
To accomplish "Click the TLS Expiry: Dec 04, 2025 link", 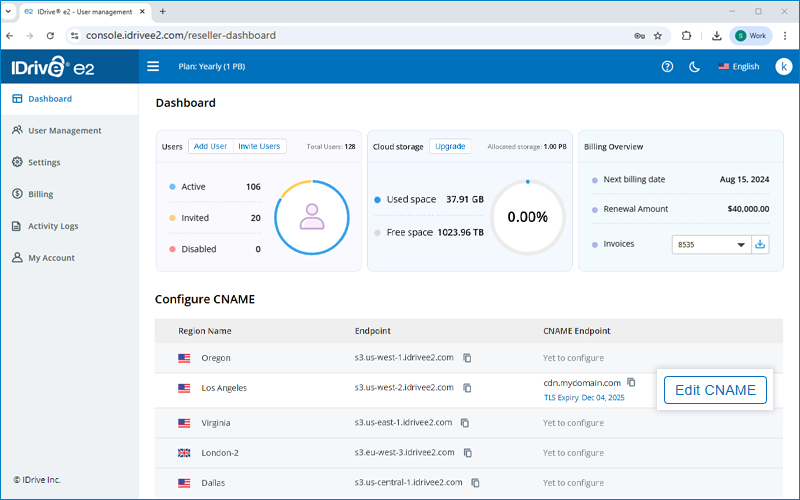I will click(x=584, y=397).
